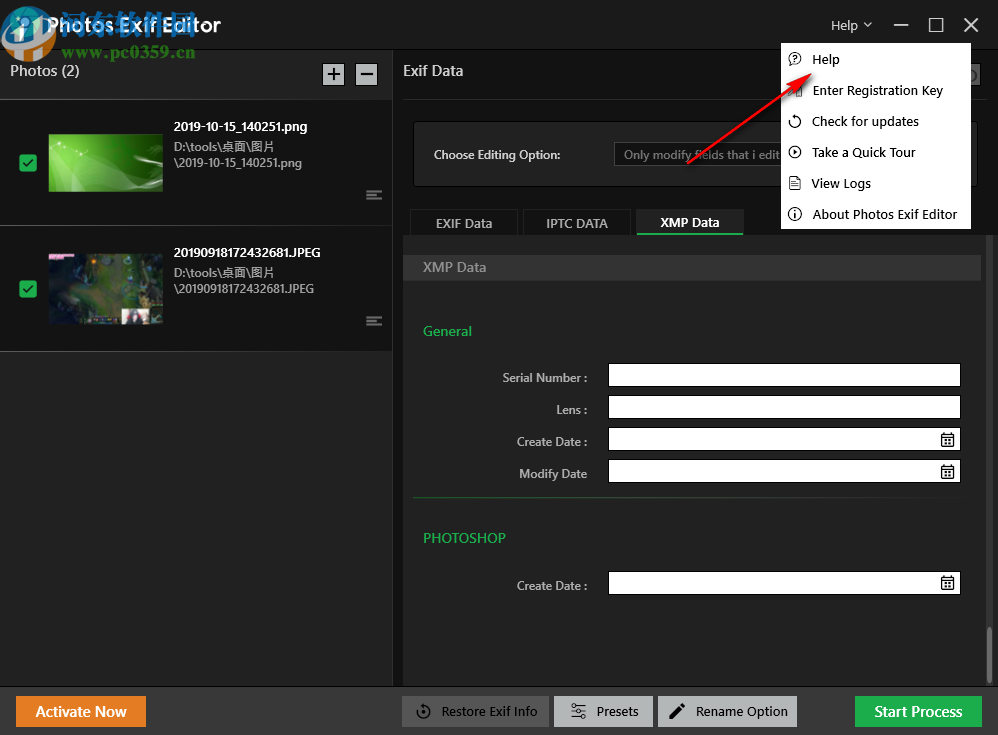Open options menu beside 20190918172432681.JPEG

374,321
